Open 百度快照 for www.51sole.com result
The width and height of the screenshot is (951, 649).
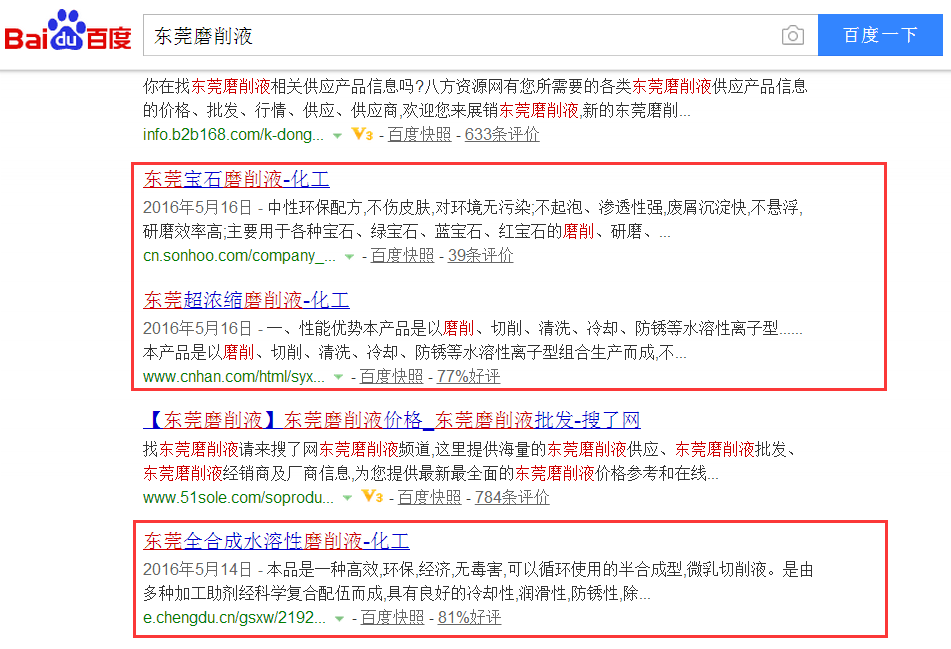point(429,497)
